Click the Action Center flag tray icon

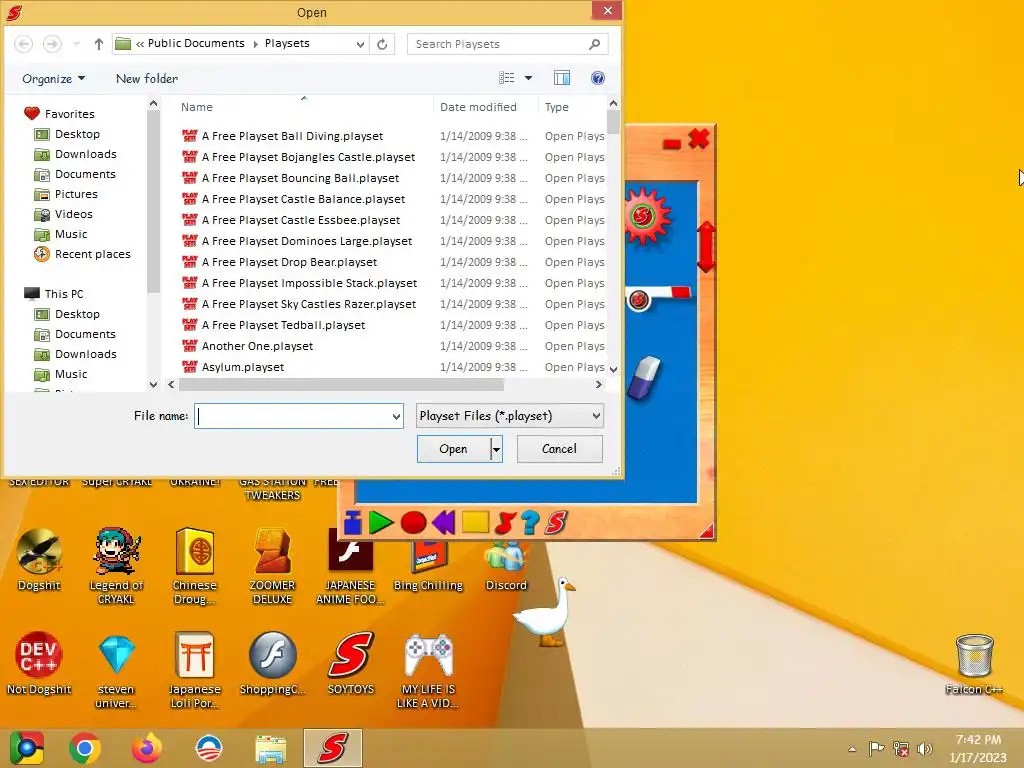coord(876,749)
